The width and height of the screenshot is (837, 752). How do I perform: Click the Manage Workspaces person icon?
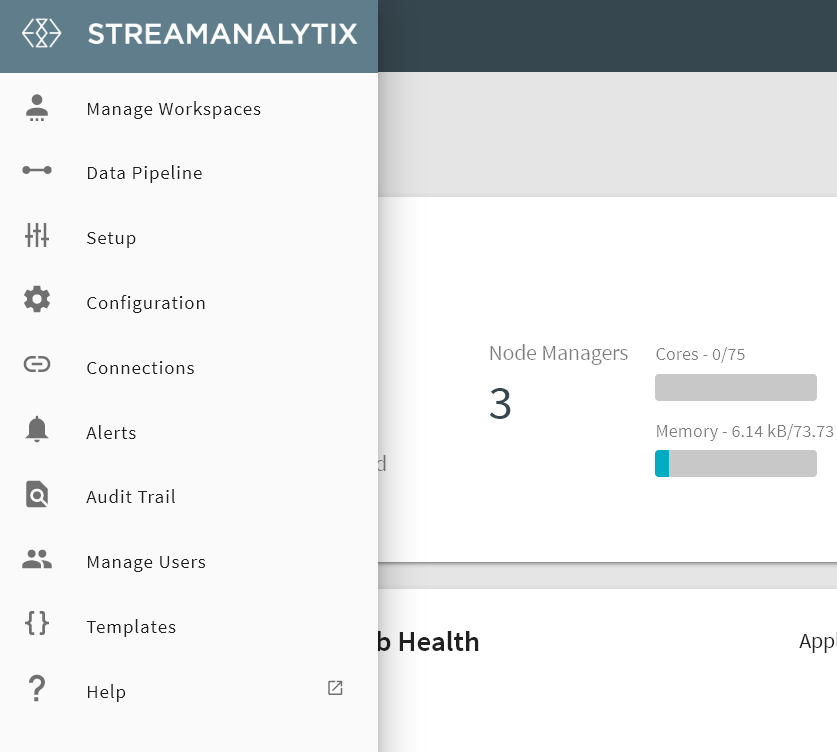(37, 108)
